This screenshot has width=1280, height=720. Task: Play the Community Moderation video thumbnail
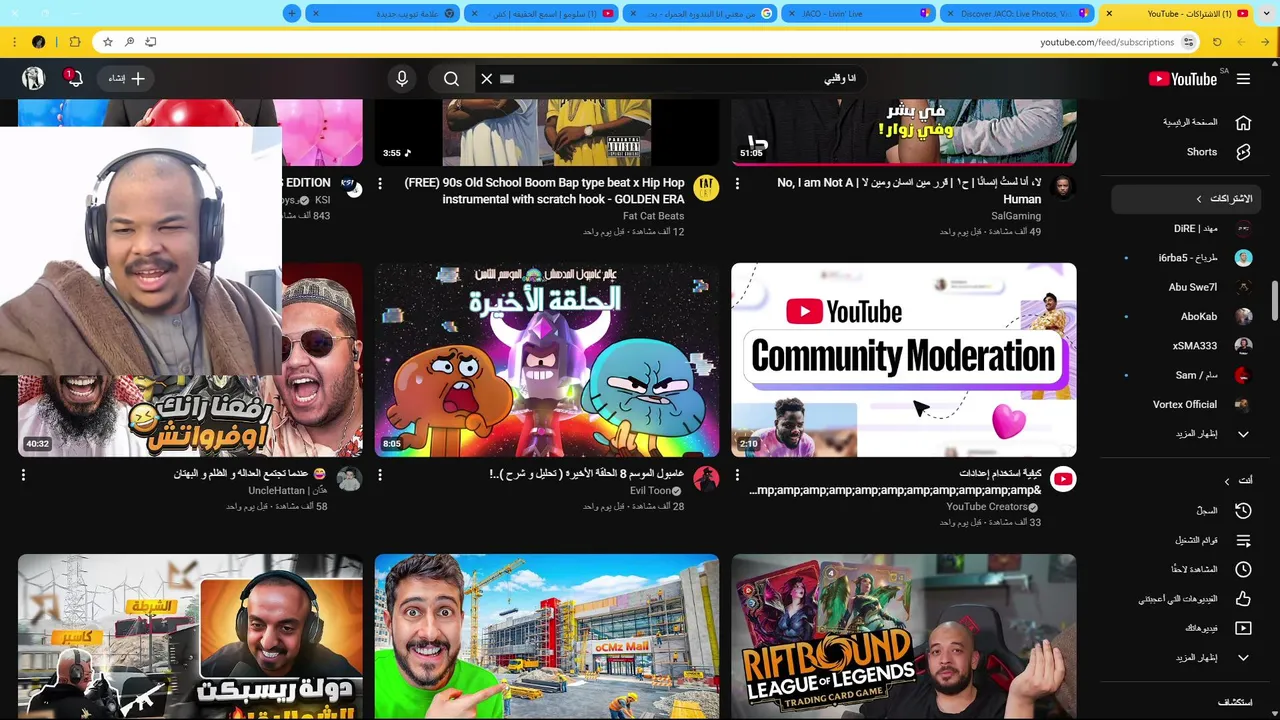coord(904,360)
